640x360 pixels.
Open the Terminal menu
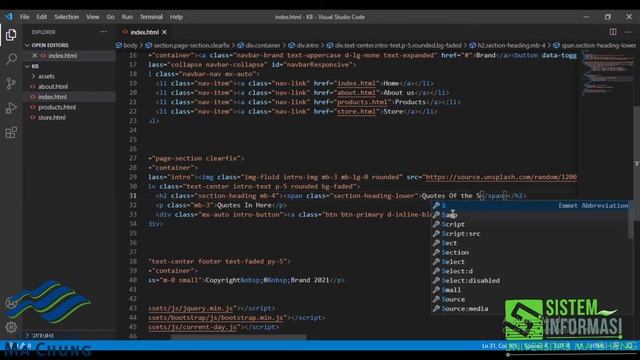151,17
